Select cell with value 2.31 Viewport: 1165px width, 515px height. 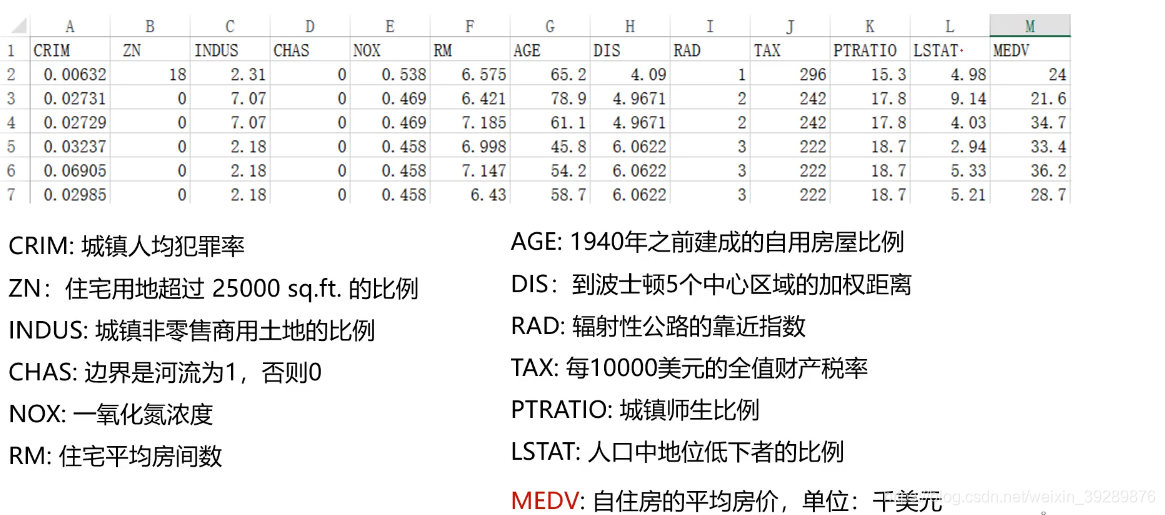(x=230, y=75)
